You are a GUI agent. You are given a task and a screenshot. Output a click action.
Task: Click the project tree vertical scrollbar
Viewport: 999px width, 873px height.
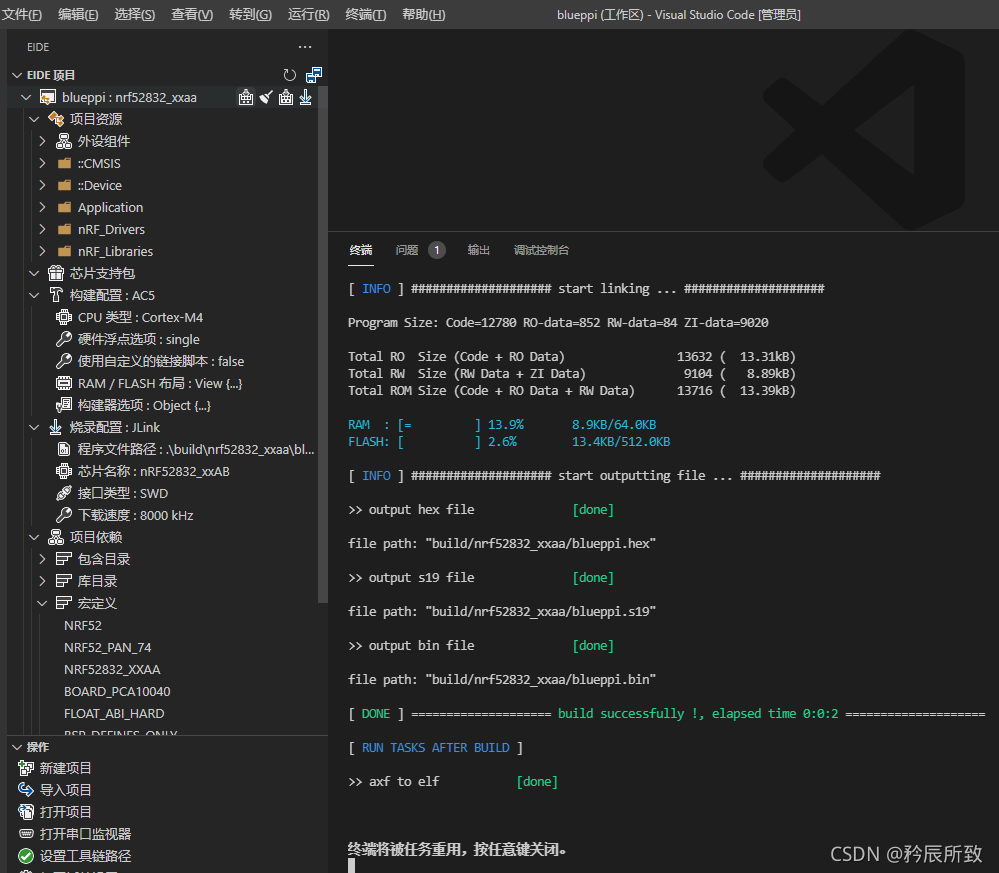pos(322,344)
